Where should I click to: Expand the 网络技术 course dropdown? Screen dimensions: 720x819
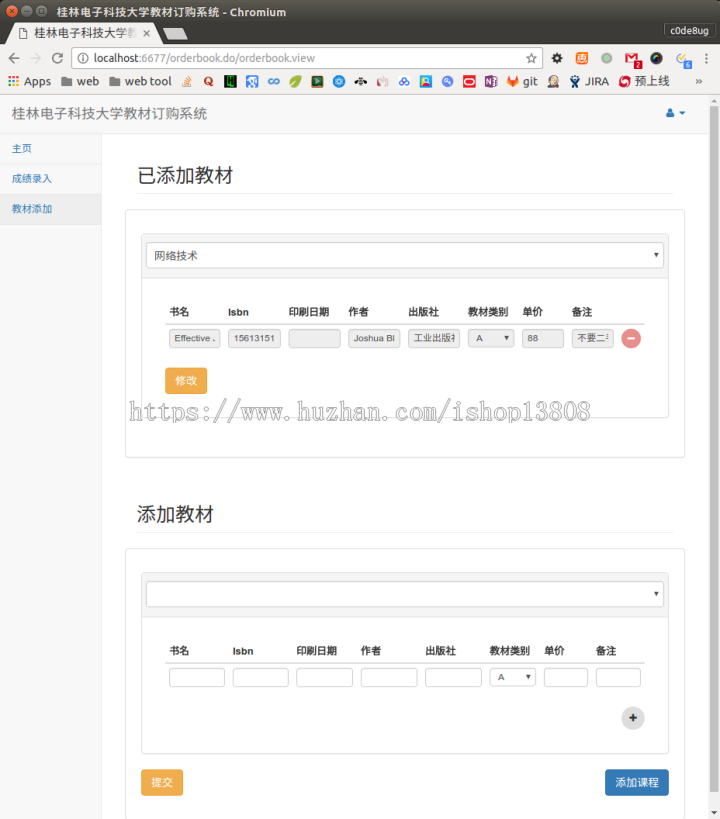click(404, 255)
